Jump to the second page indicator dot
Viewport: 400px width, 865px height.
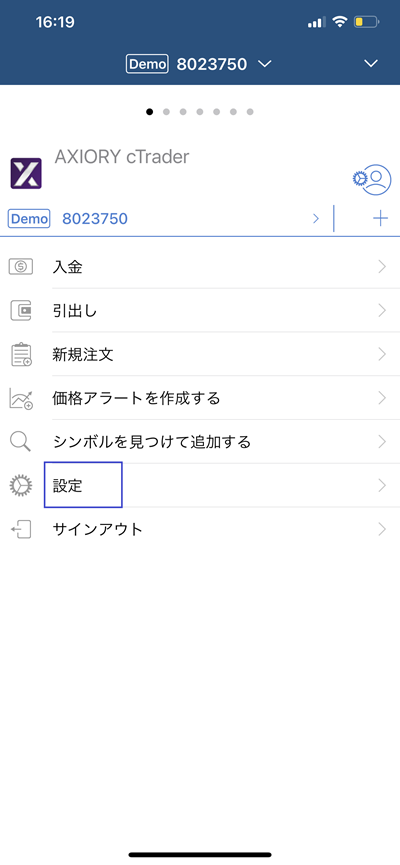pos(166,112)
